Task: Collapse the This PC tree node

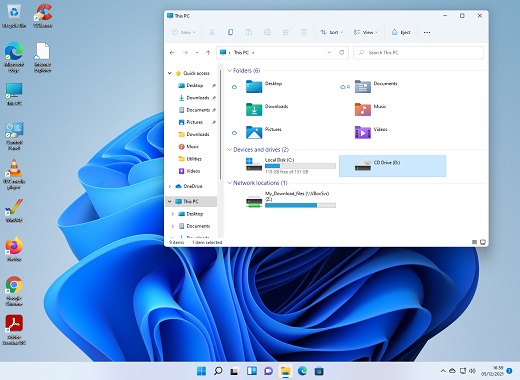Action: (x=170, y=201)
